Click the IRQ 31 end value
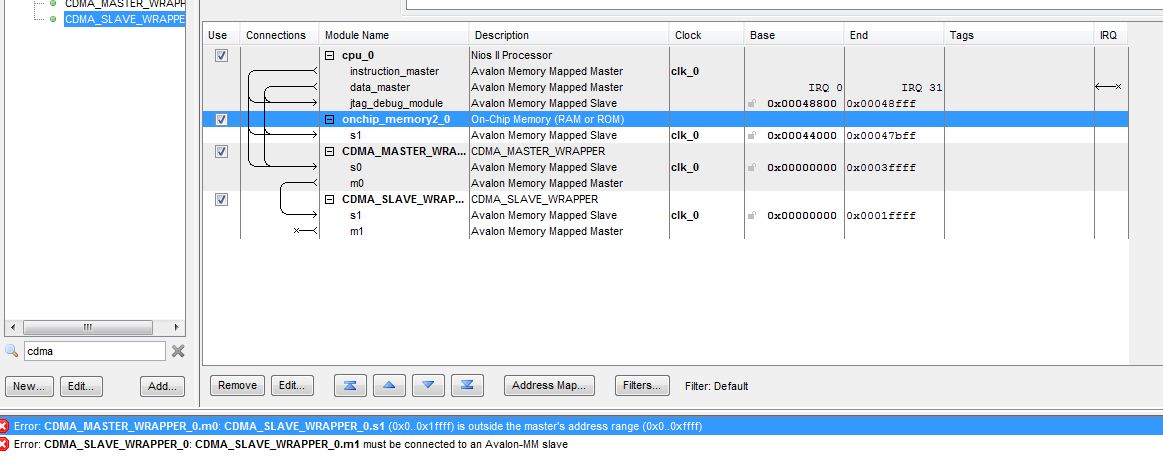 [922, 87]
